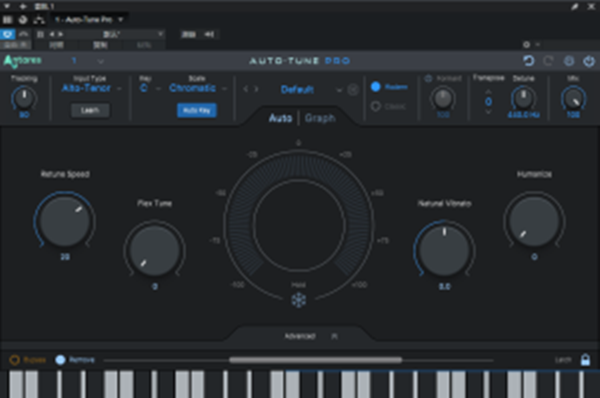600x398 pixels.
Task: Click the host copy button beside sidechain
Action: (x=188, y=34)
